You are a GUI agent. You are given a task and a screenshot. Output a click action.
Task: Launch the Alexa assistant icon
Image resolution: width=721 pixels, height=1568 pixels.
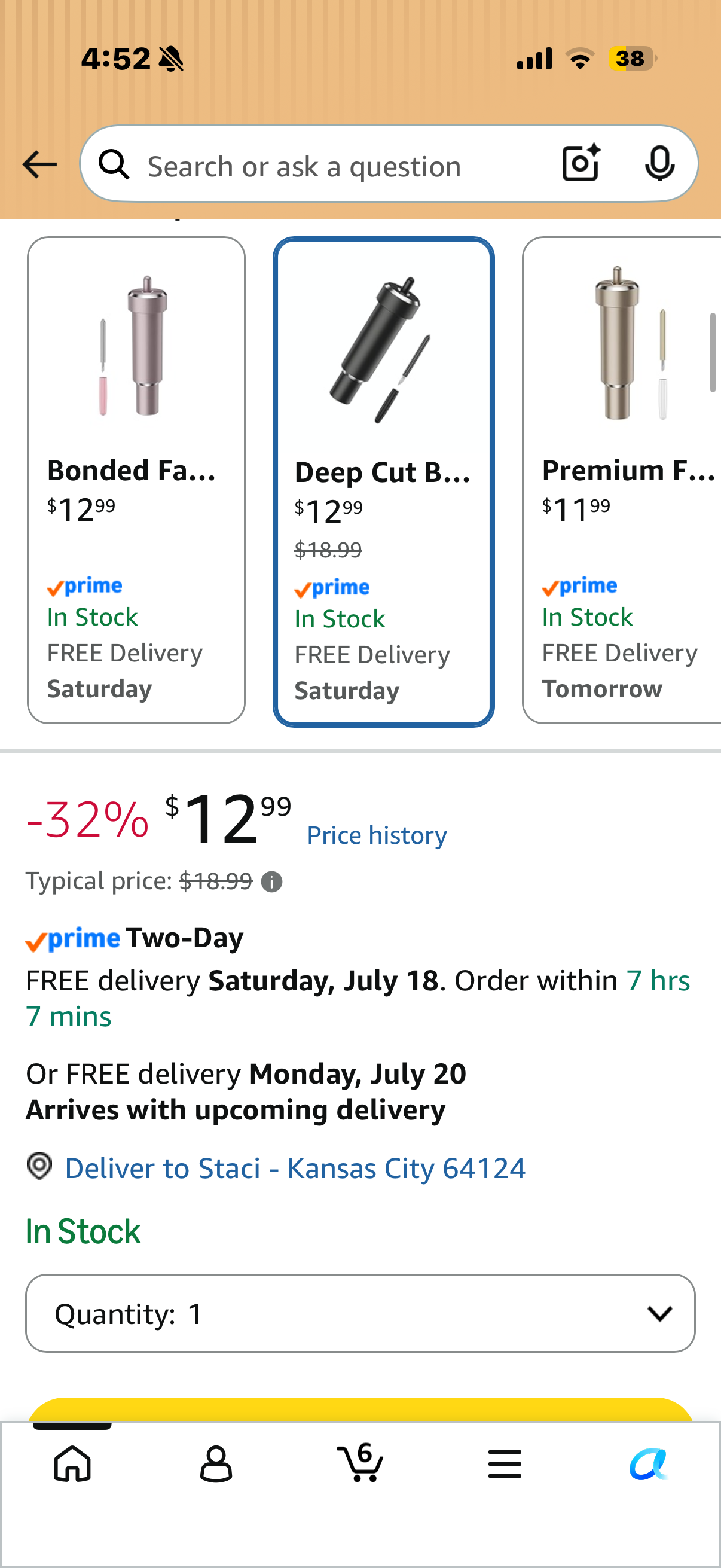649,1464
